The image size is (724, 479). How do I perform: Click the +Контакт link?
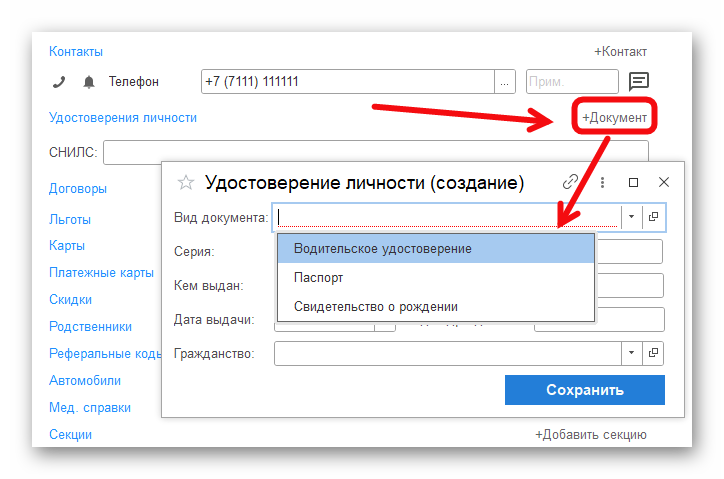[x=620, y=52]
